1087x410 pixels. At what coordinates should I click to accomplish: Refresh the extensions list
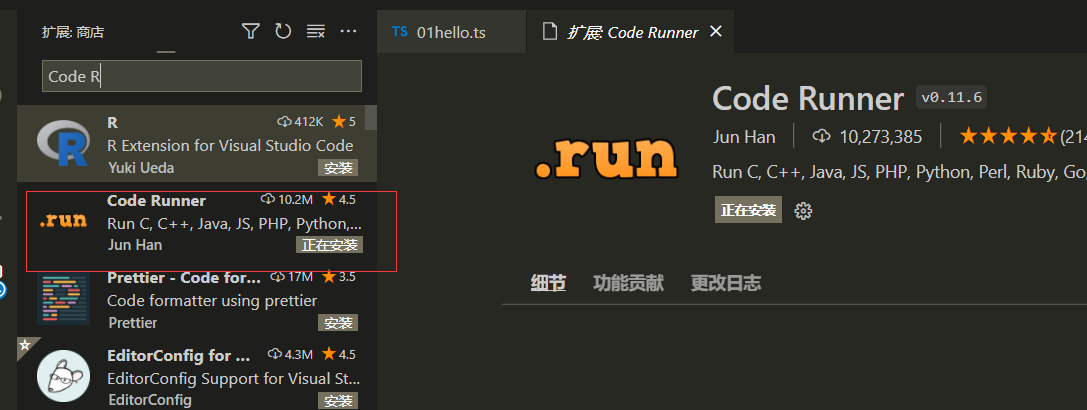point(283,31)
